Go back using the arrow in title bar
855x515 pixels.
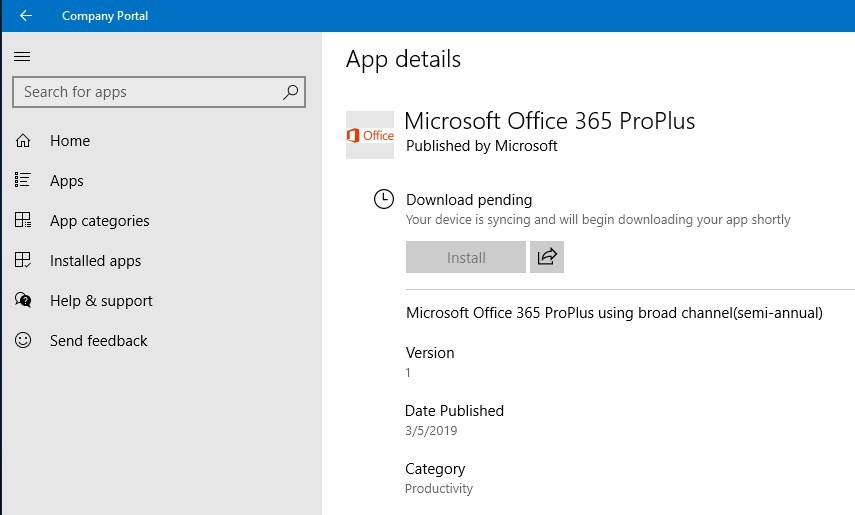[x=26, y=16]
